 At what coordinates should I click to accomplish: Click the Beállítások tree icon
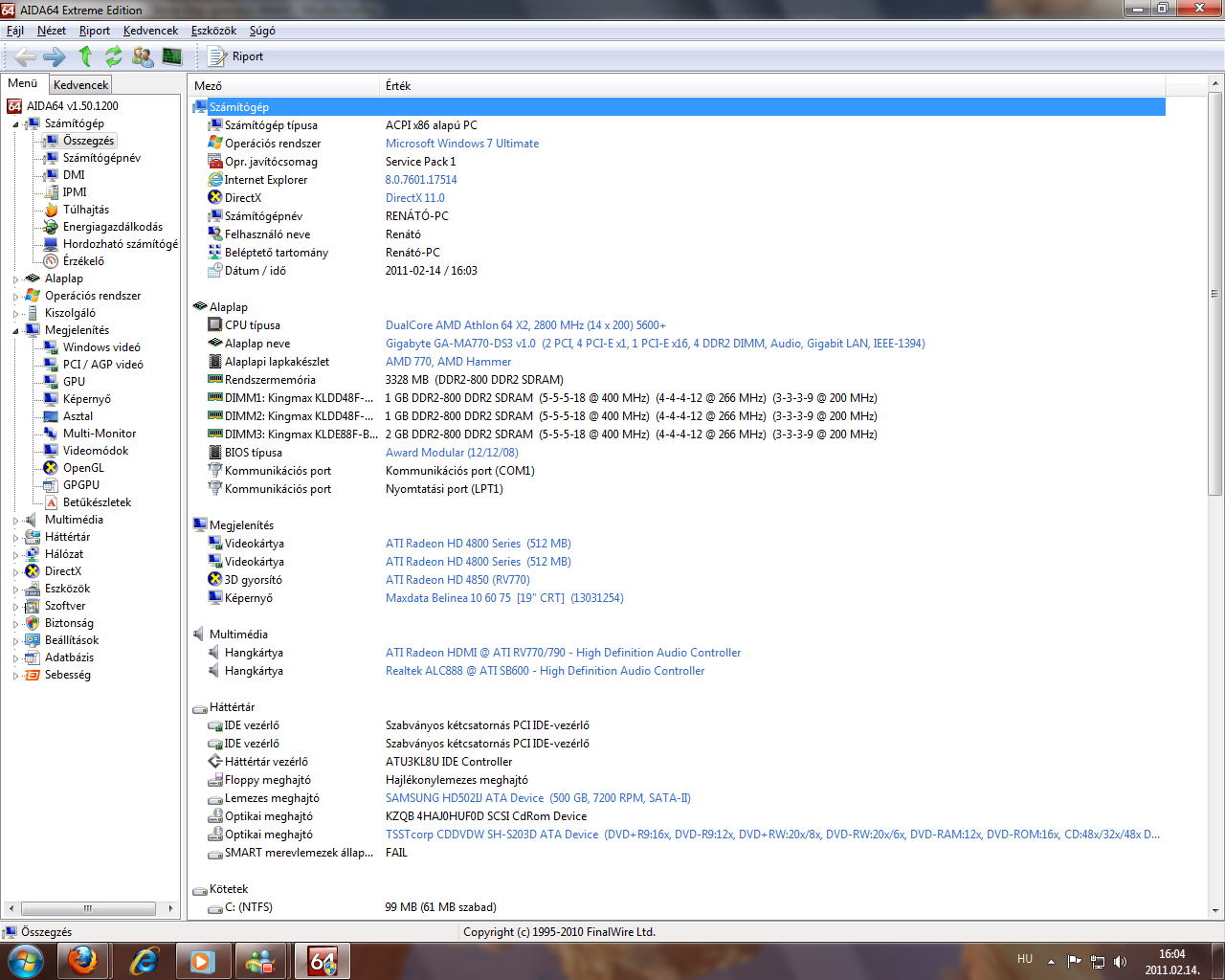tap(33, 640)
